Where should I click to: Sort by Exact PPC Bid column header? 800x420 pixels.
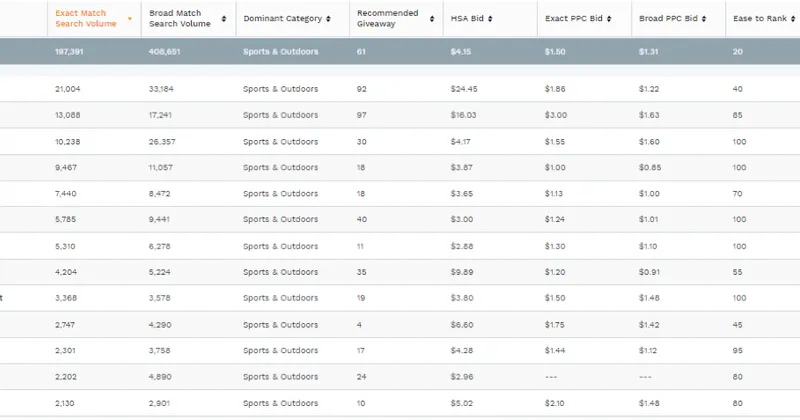(573, 18)
